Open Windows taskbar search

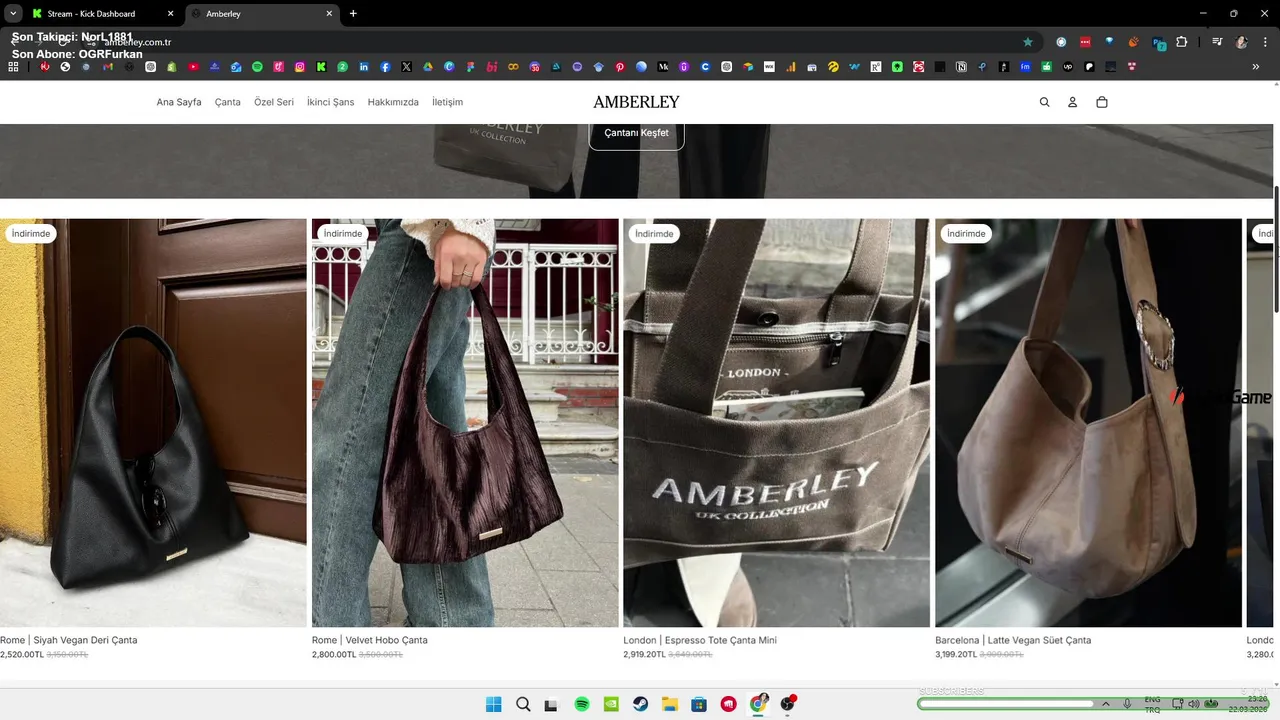tap(523, 704)
